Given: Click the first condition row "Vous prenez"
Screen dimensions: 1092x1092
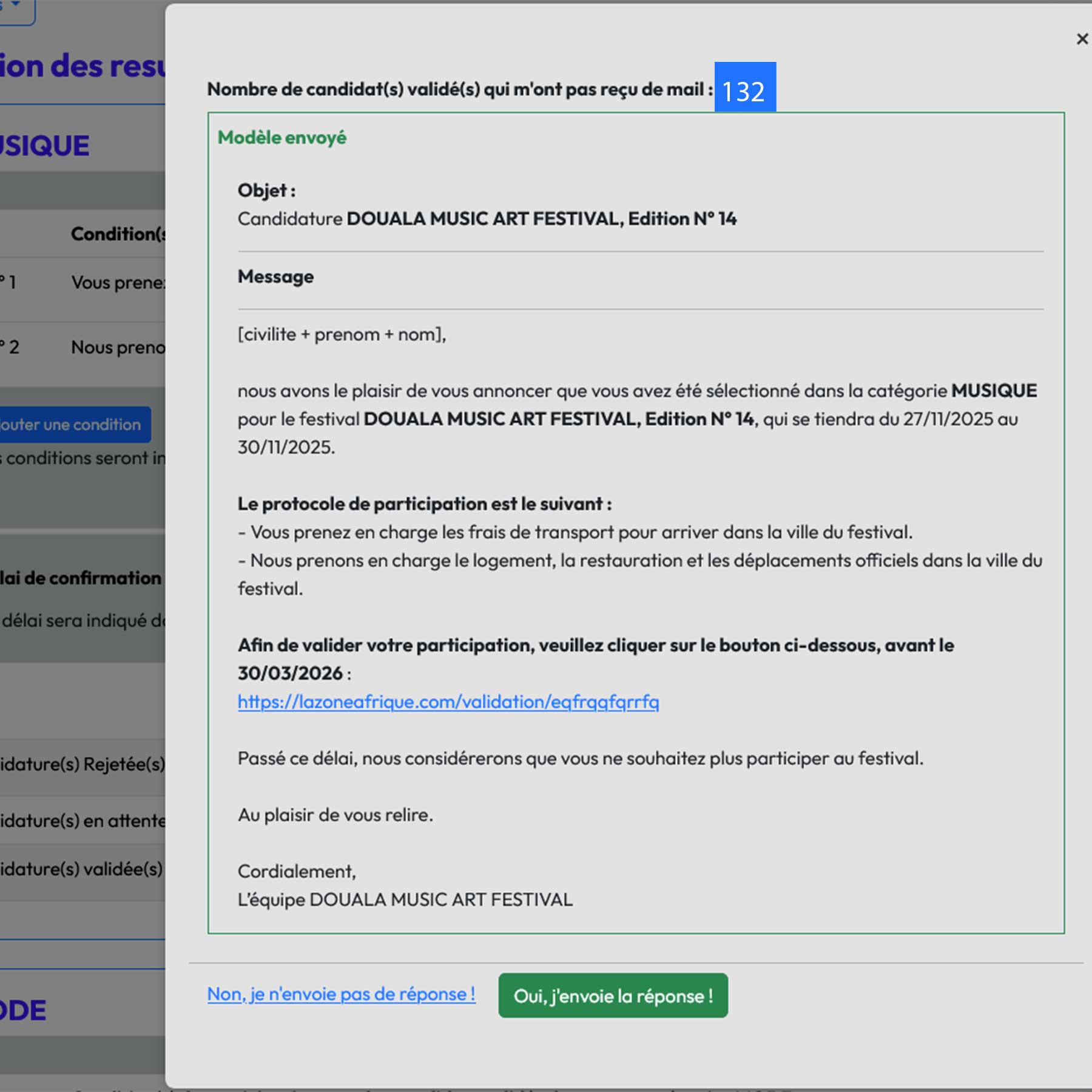Looking at the screenshot, I should pos(117,283).
